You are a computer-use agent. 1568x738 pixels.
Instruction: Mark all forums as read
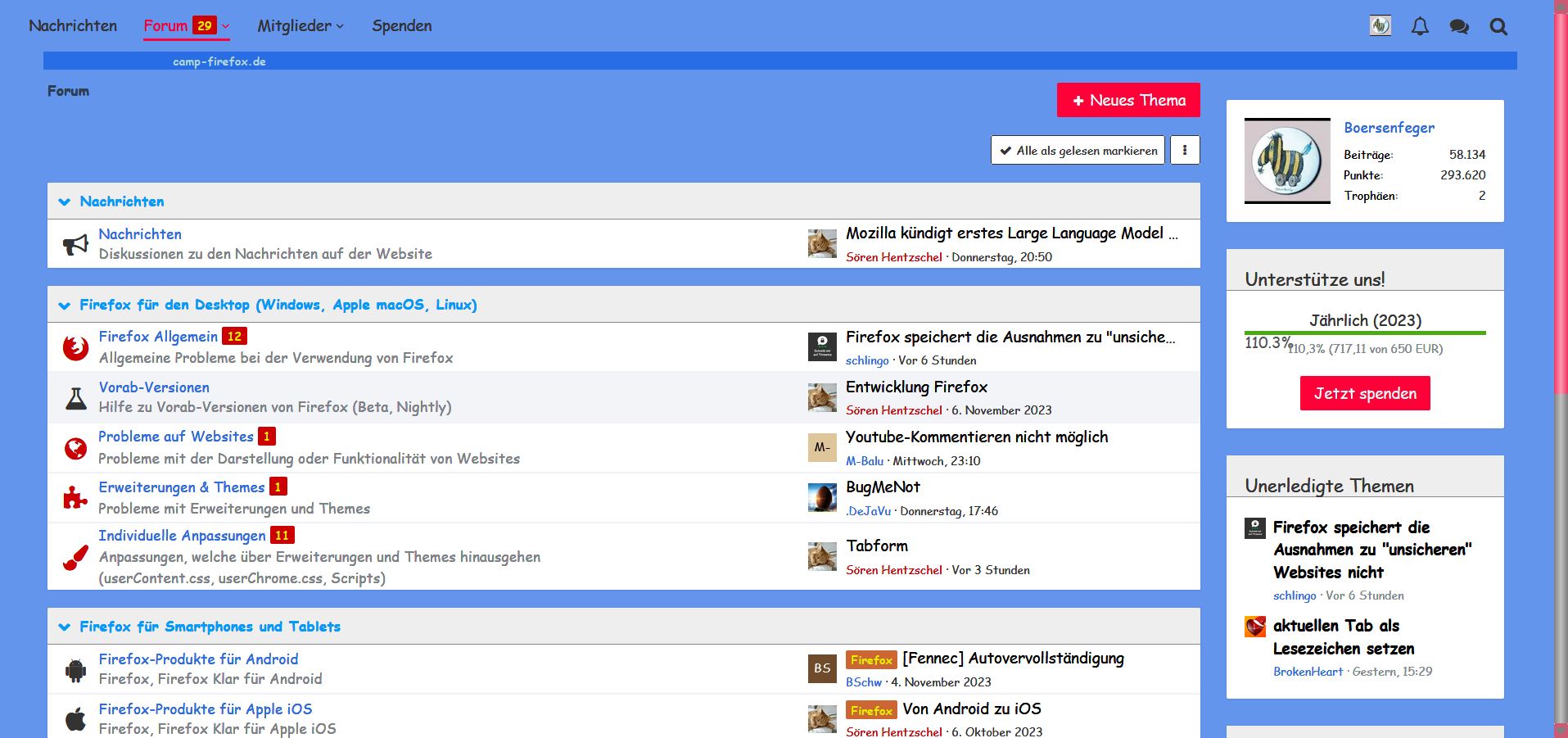(x=1078, y=150)
